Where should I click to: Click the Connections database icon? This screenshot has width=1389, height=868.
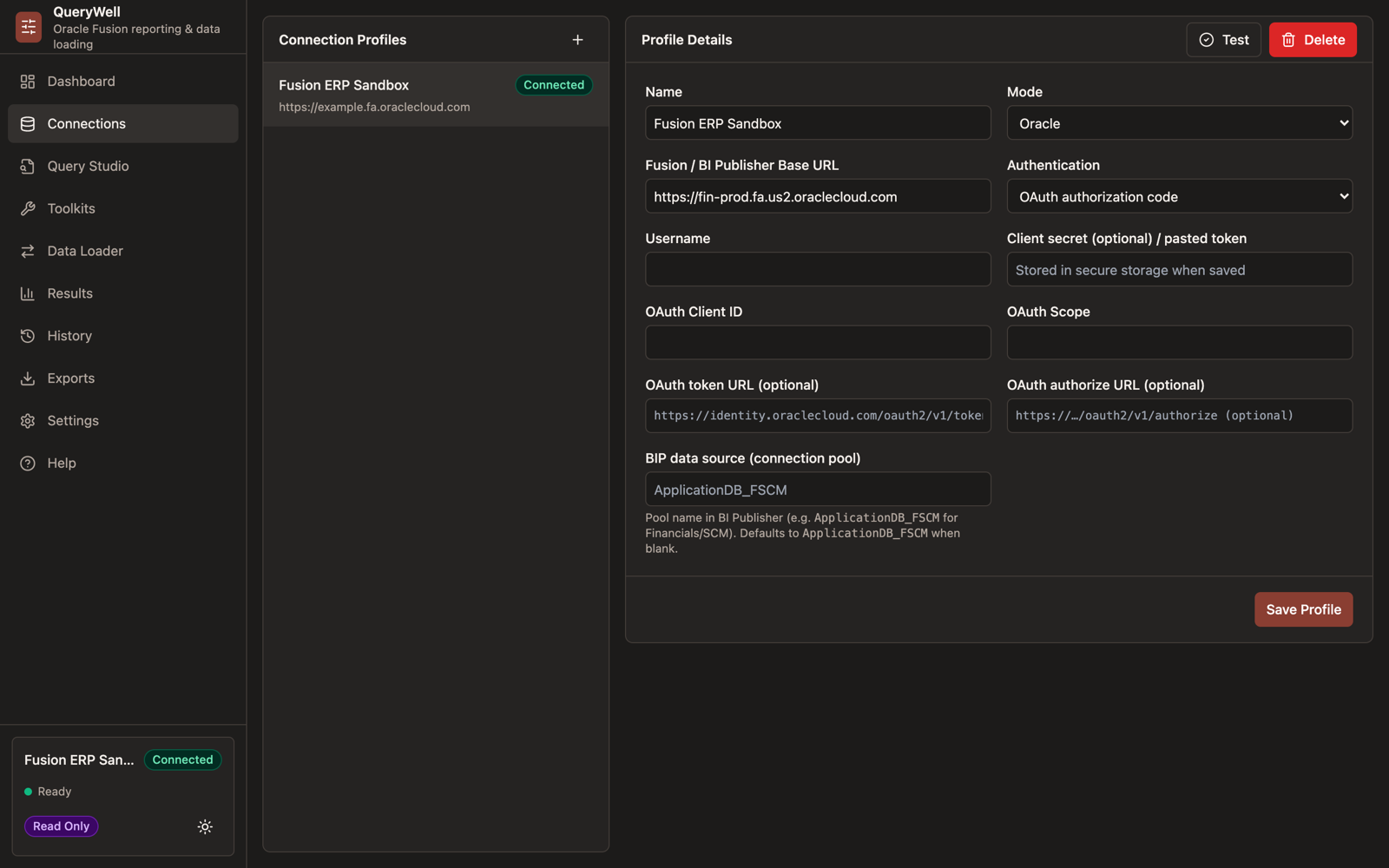click(x=28, y=124)
